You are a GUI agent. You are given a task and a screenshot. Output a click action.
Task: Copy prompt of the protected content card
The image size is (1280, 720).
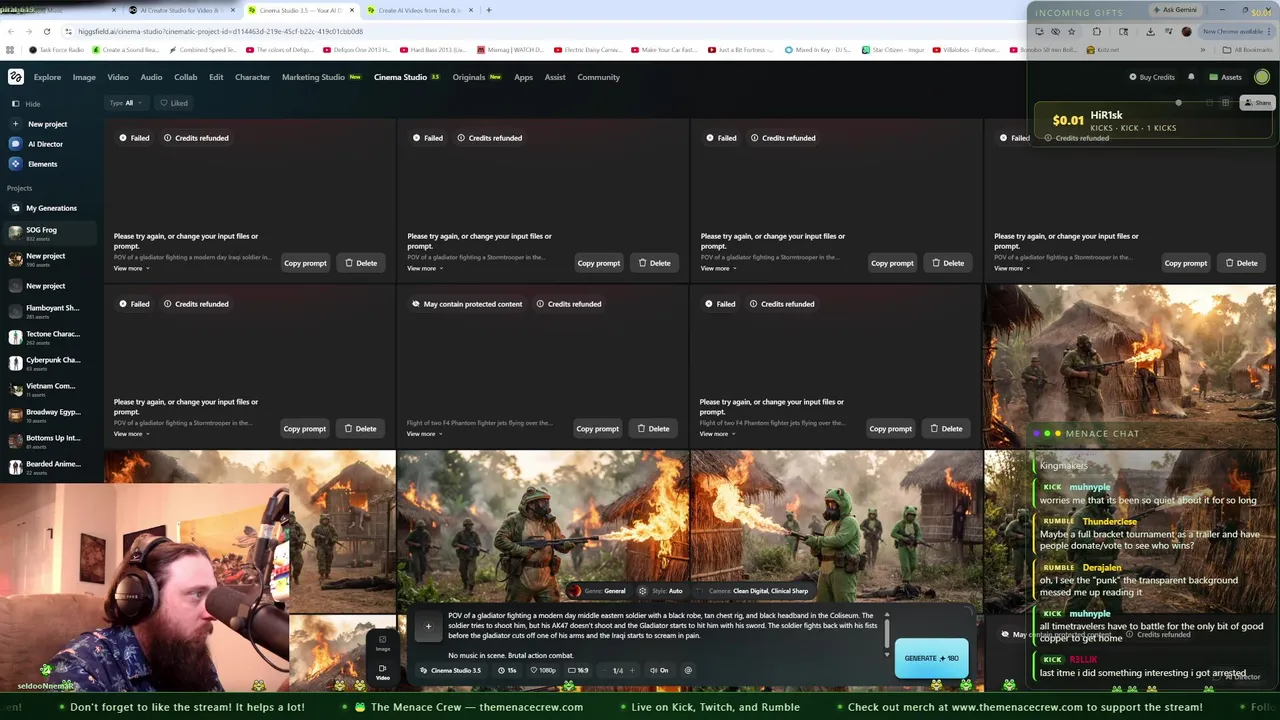pos(597,429)
